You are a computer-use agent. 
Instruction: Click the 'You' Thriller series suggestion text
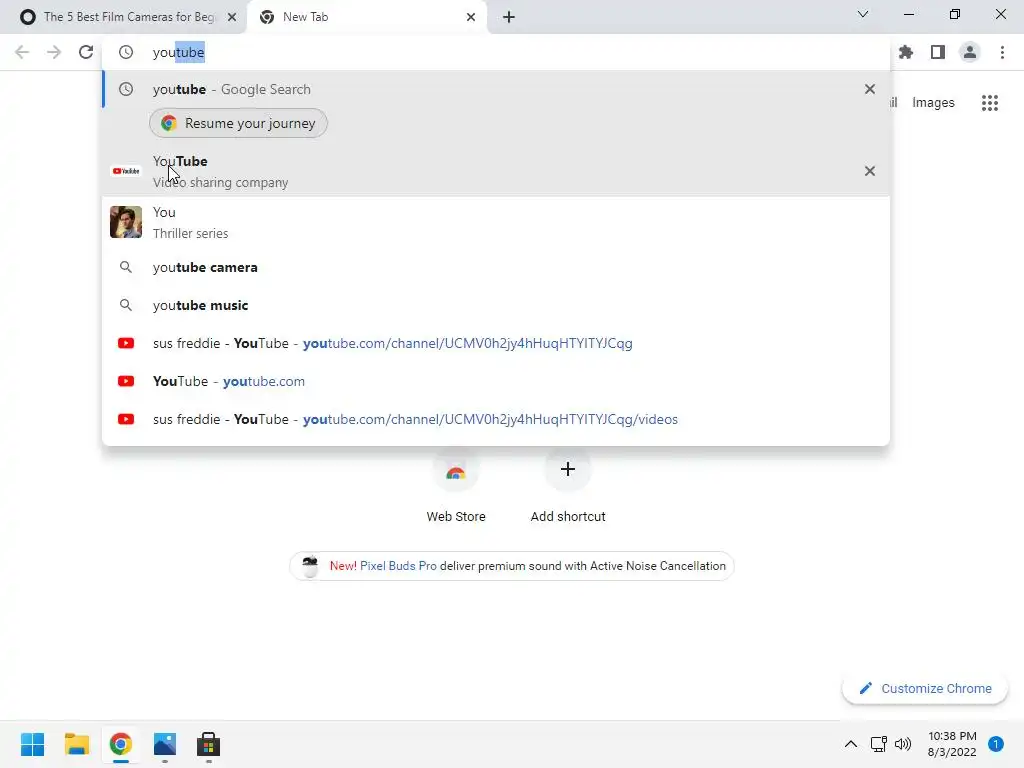[191, 223]
